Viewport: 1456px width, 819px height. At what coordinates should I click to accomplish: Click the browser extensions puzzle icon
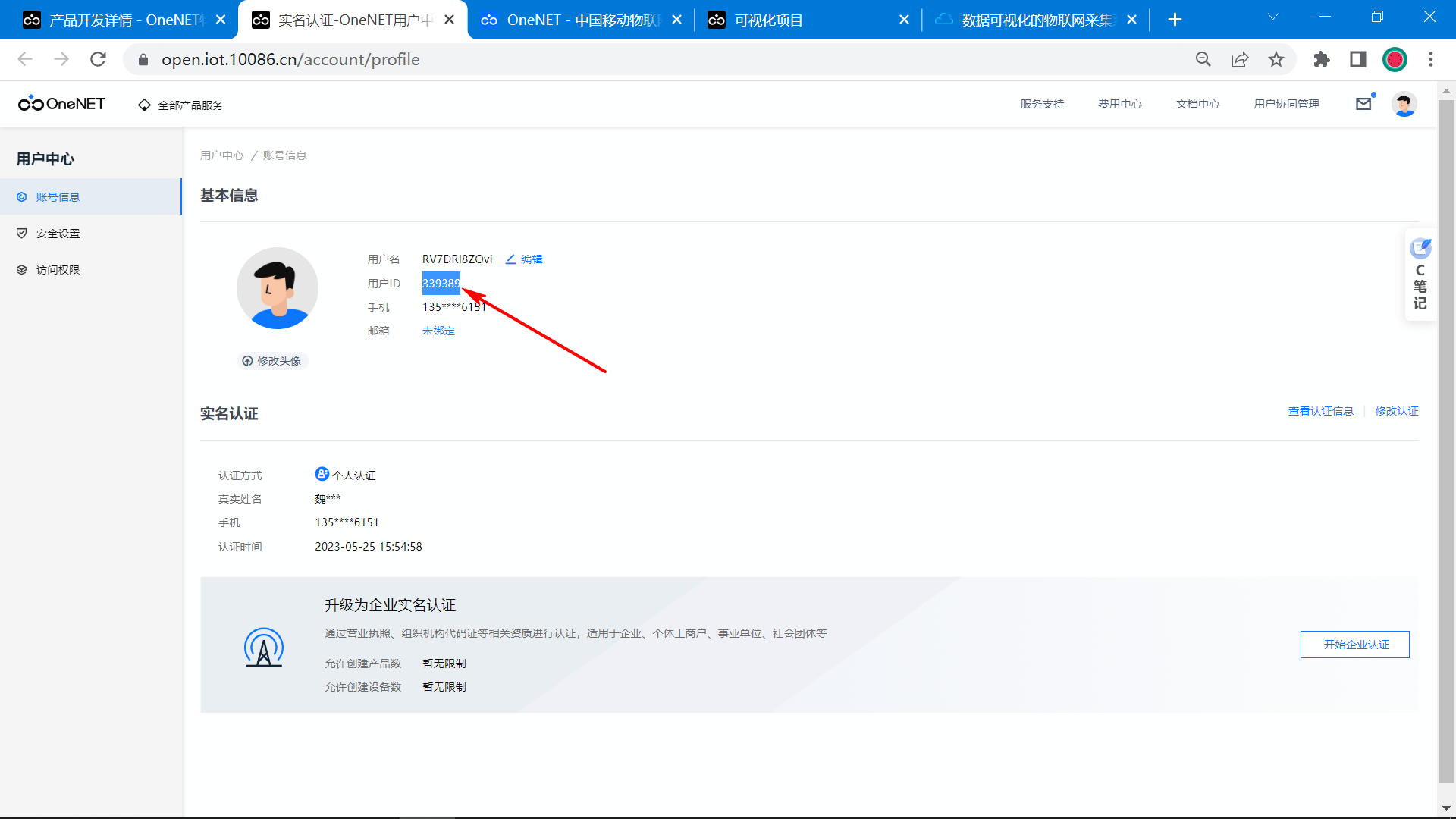(1321, 59)
